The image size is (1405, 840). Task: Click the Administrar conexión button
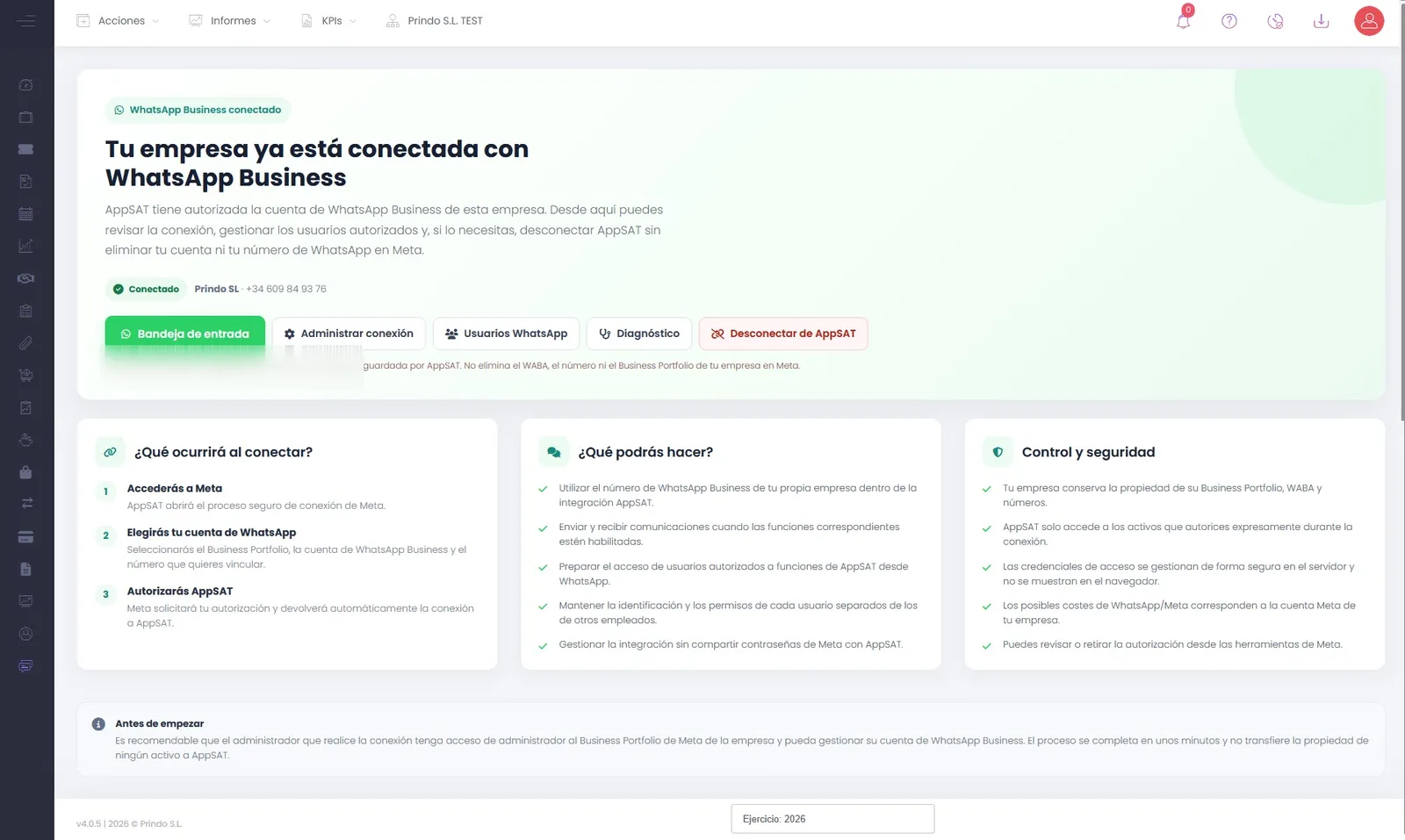(x=349, y=334)
